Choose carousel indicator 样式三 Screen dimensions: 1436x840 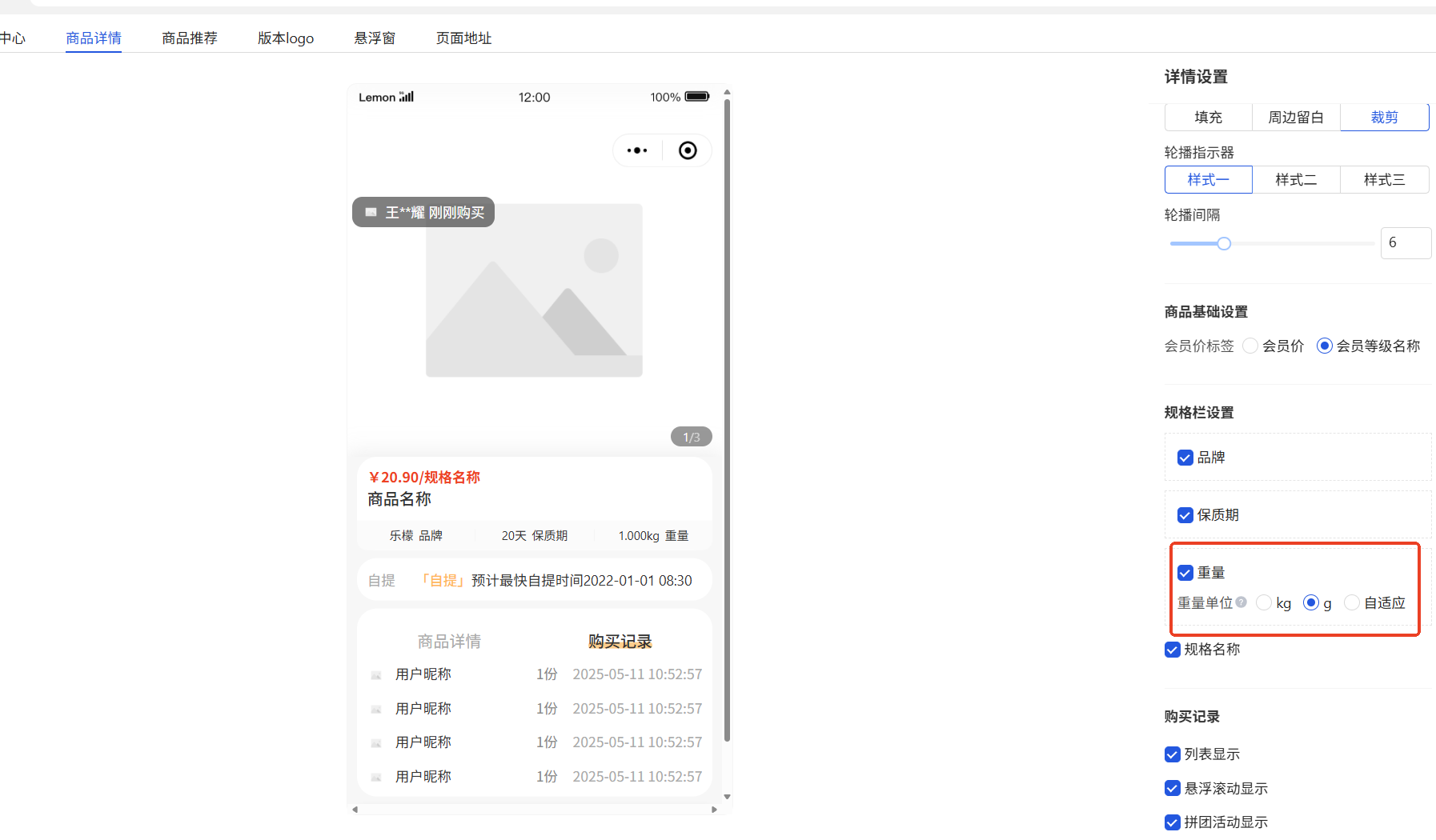pyautogui.click(x=1385, y=179)
